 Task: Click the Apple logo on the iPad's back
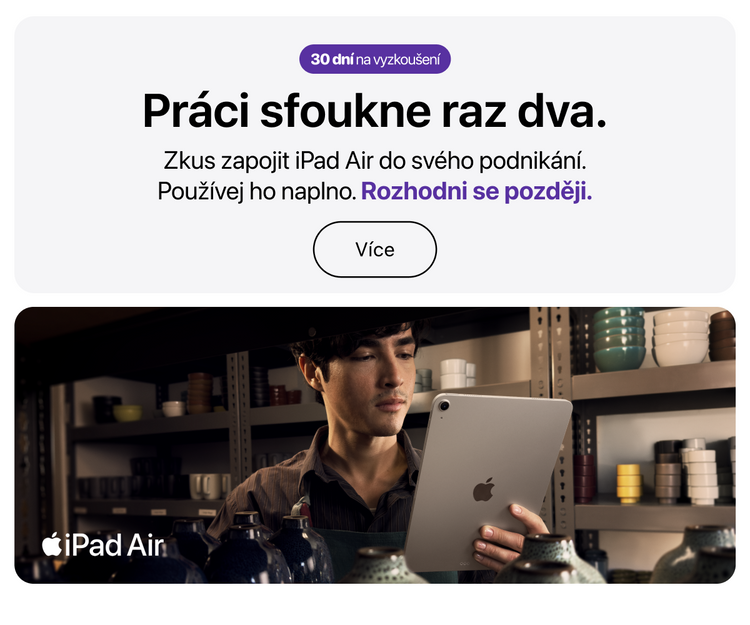click(484, 490)
